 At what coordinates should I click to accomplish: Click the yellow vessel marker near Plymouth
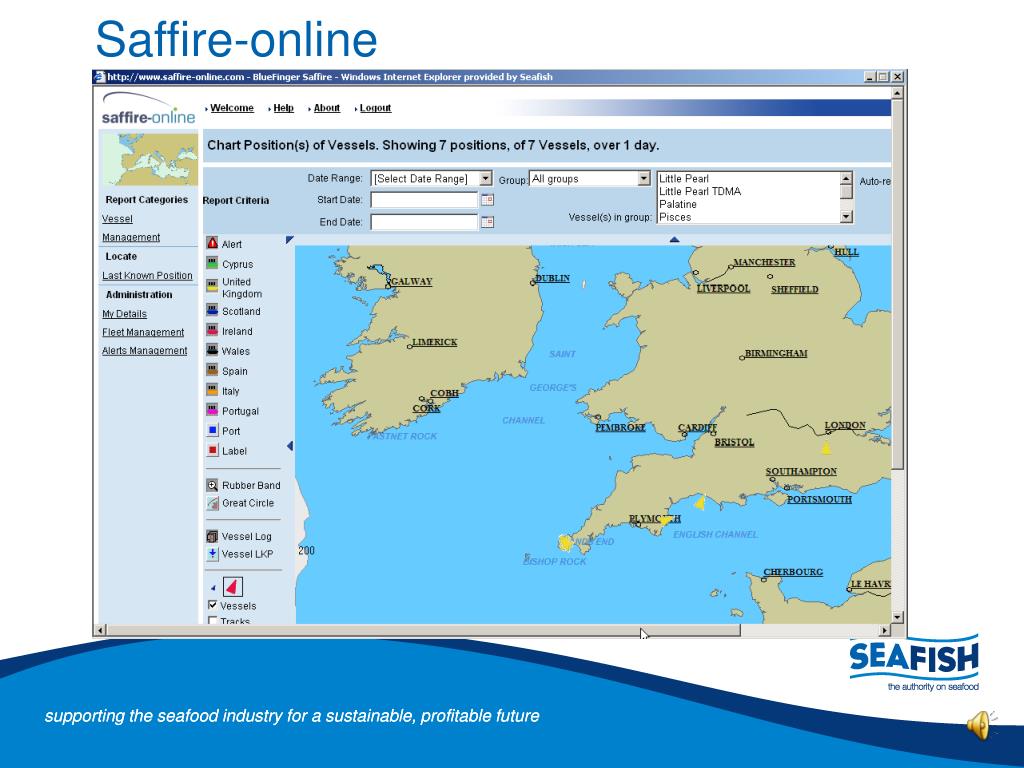[665, 520]
